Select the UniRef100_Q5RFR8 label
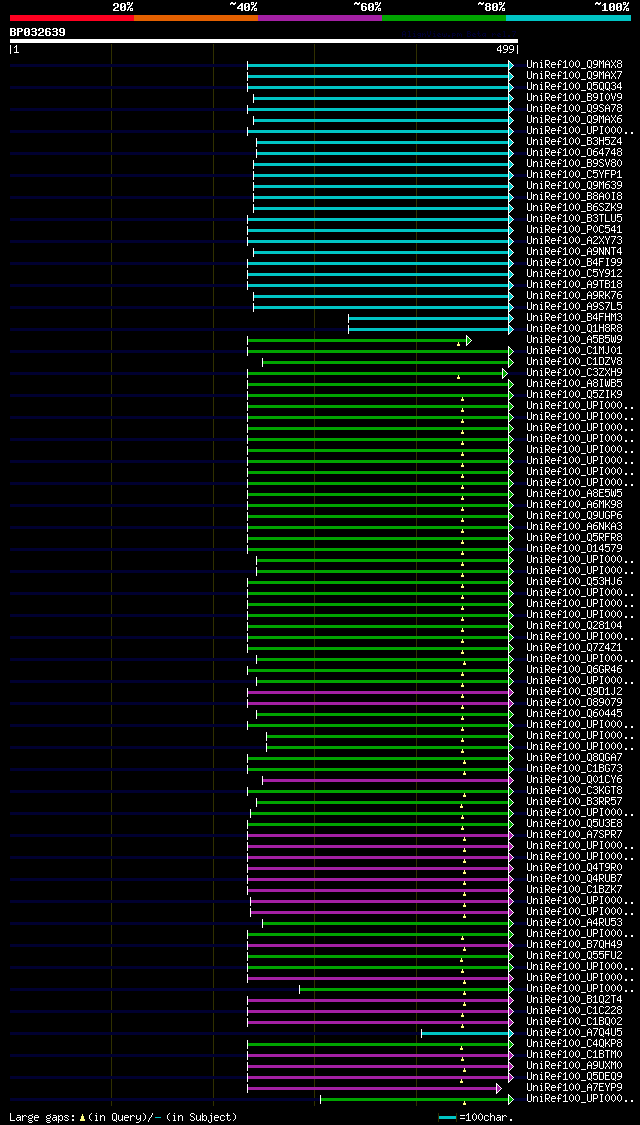640x1125 pixels. tap(574, 538)
